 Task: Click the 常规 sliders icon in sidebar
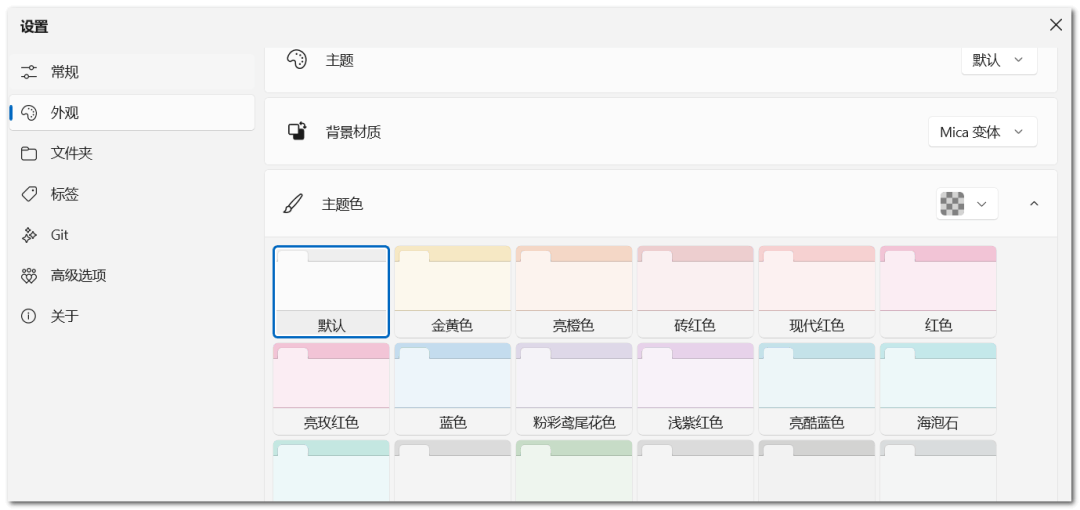click(x=29, y=72)
